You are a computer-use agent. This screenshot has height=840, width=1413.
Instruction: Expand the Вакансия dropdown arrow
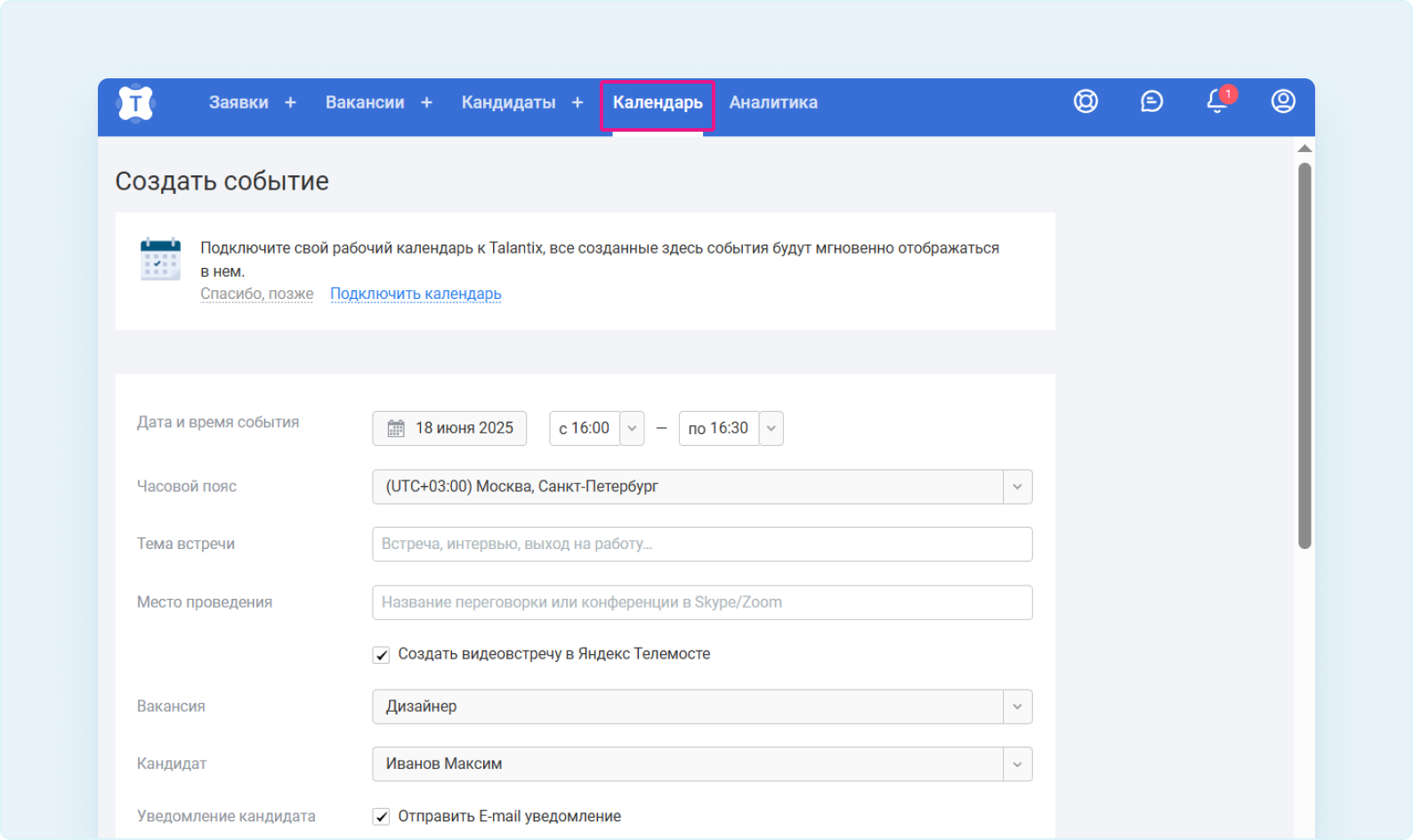tap(1017, 707)
